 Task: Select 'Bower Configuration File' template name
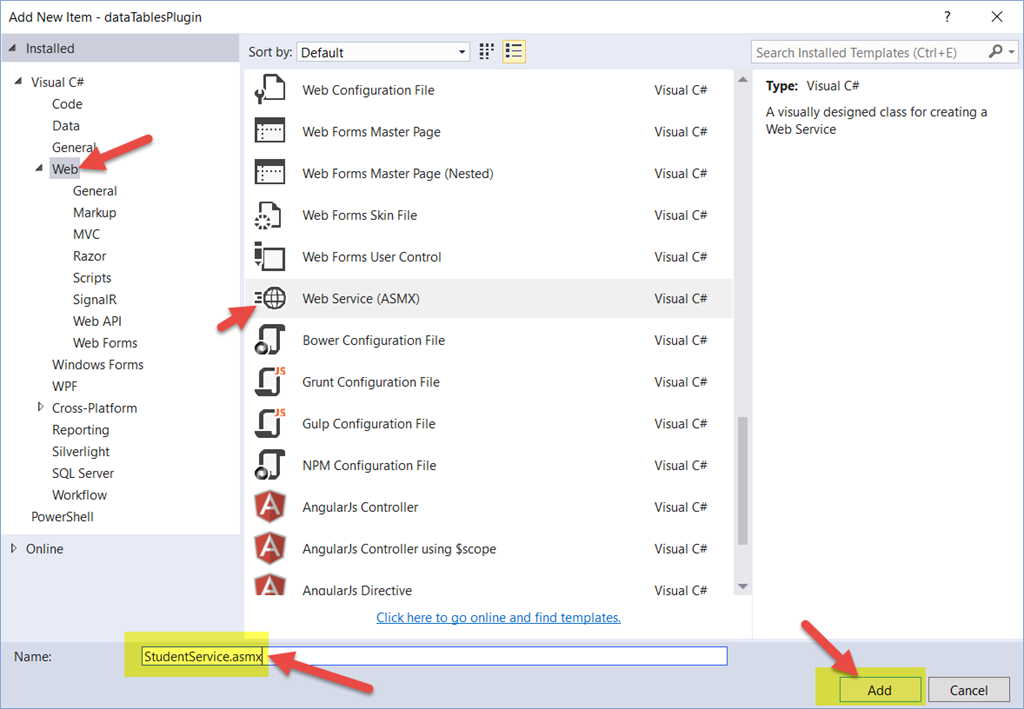[x=374, y=340]
